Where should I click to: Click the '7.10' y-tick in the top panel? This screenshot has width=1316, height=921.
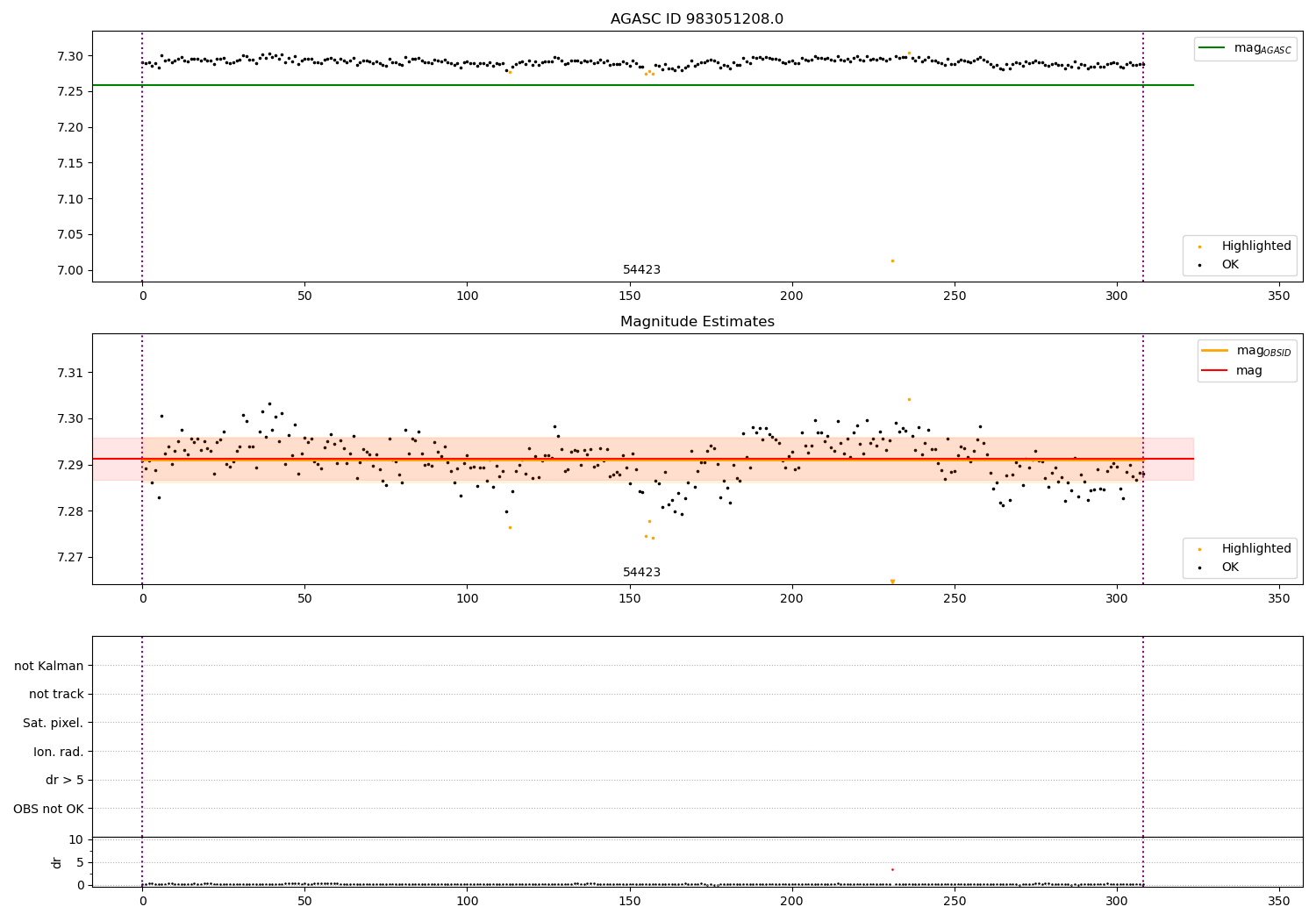pos(69,199)
